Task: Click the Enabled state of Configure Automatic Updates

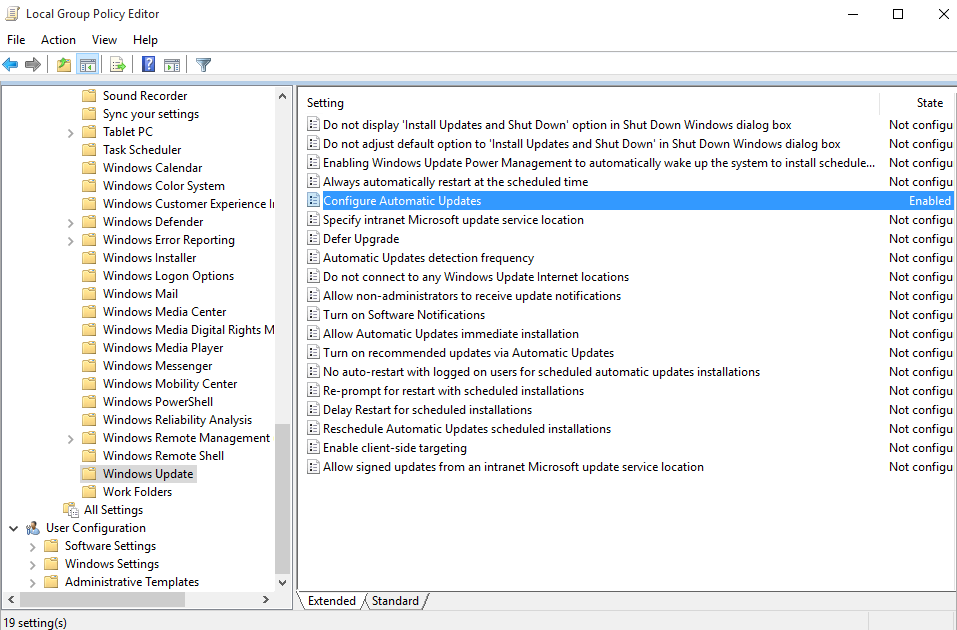Action: 930,200
